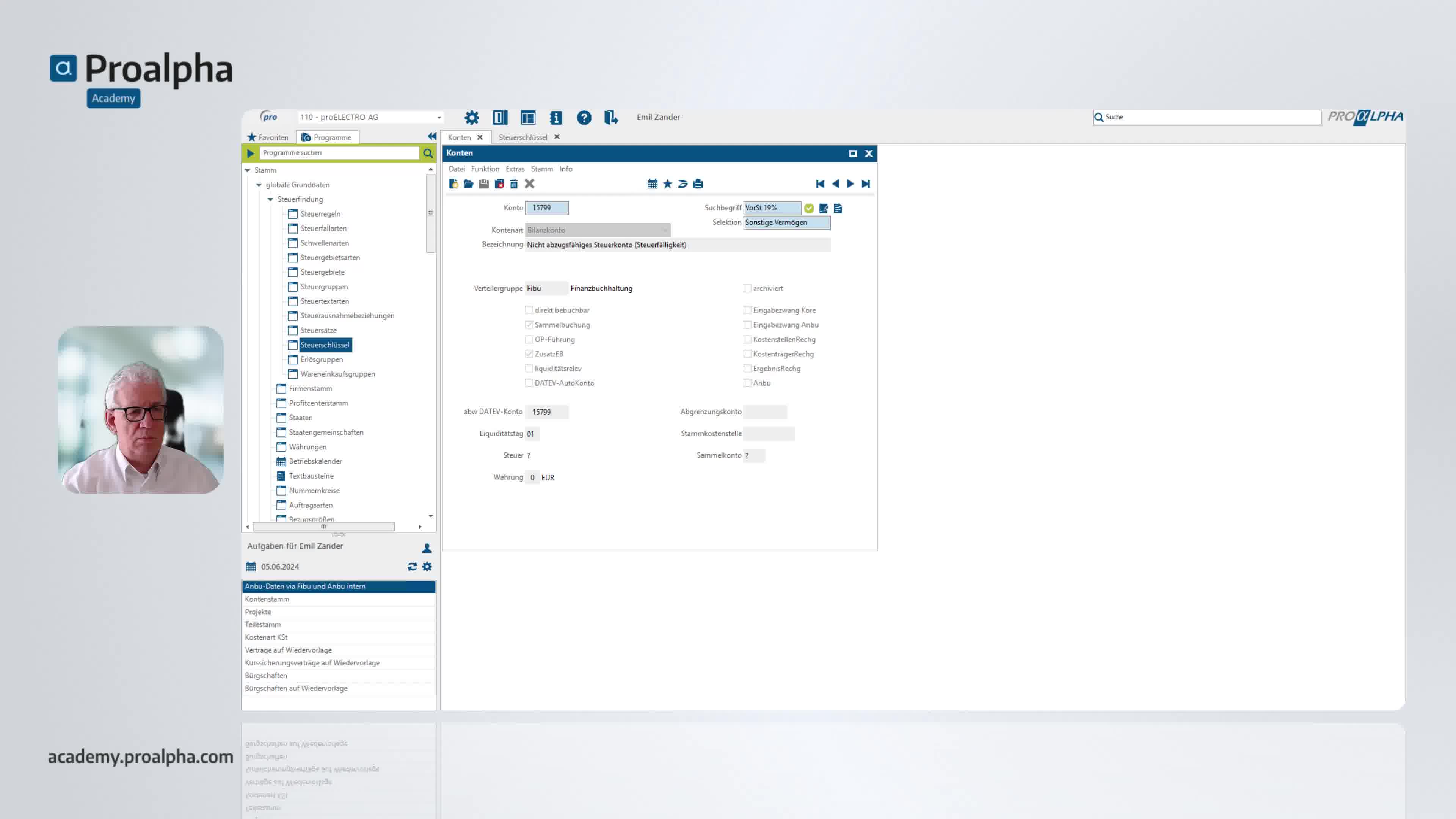
Task: Switch to the Steuerschlüssel tab
Action: [523, 137]
